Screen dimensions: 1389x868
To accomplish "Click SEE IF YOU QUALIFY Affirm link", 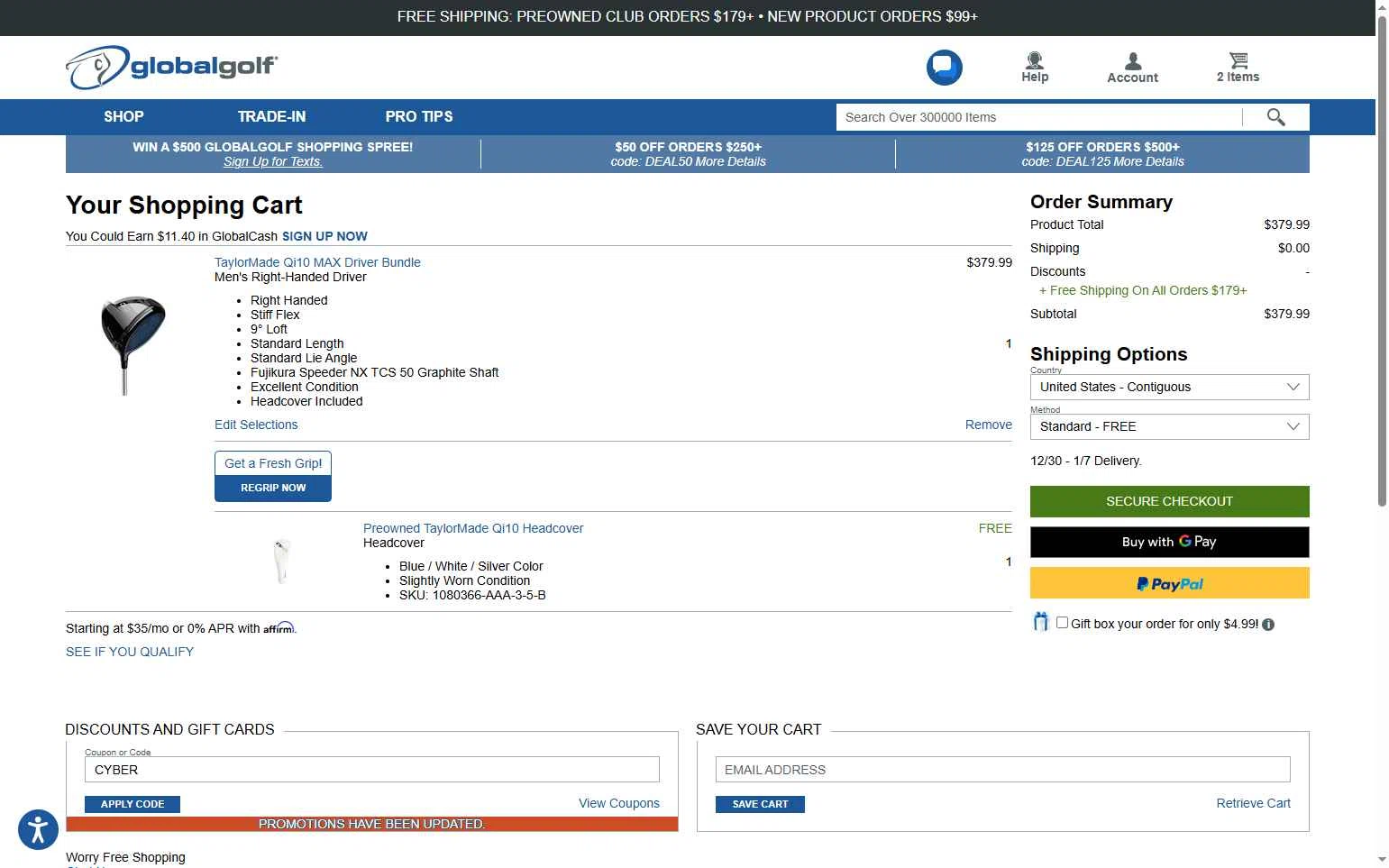I will (130, 652).
